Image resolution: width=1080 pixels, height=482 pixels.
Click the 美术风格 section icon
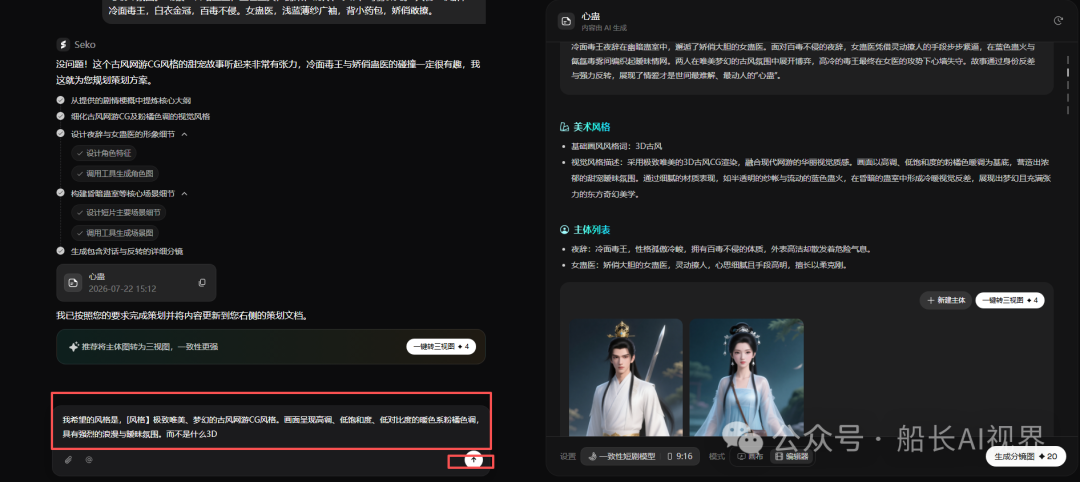(564, 127)
